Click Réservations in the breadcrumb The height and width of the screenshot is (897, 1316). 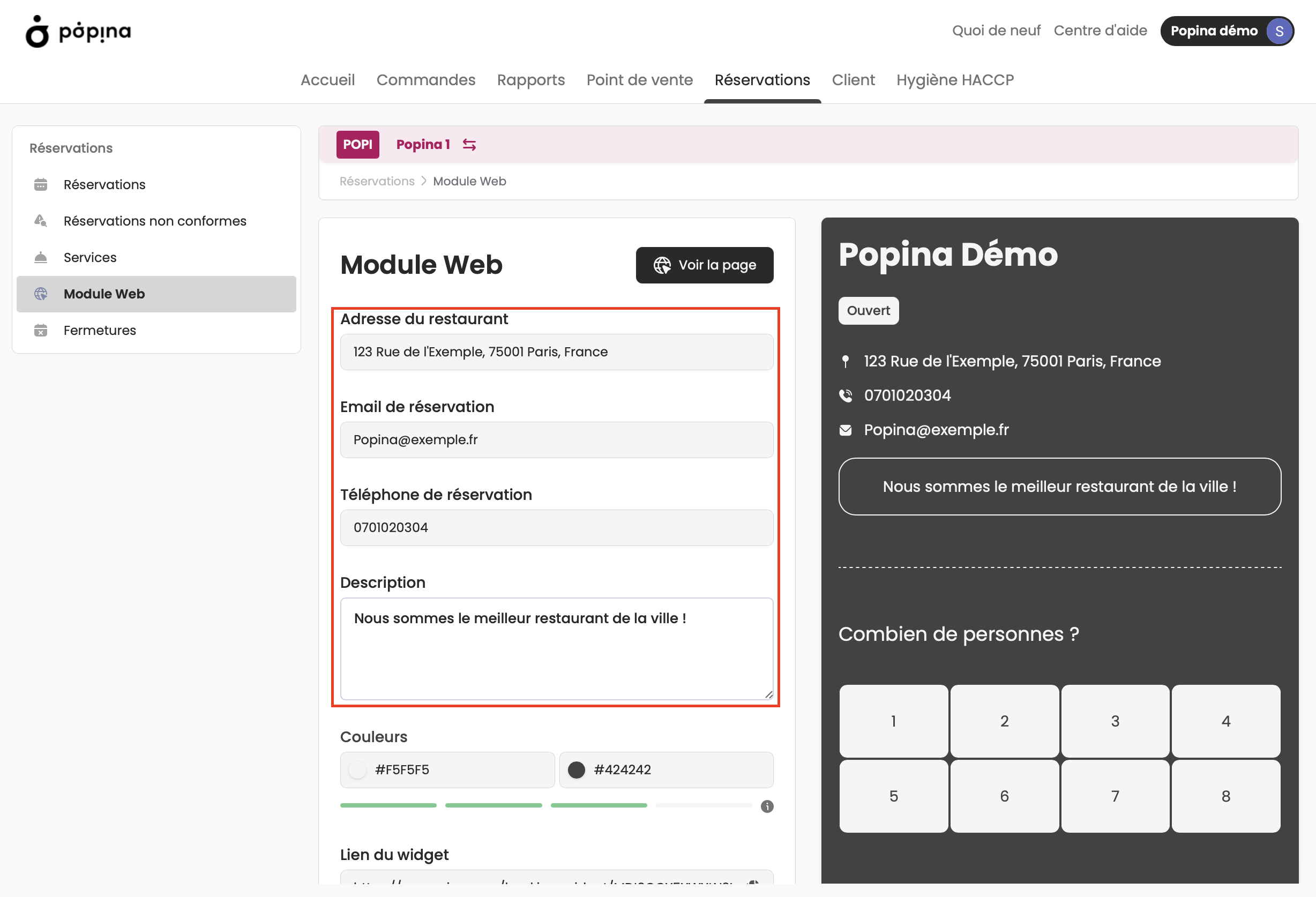click(377, 181)
